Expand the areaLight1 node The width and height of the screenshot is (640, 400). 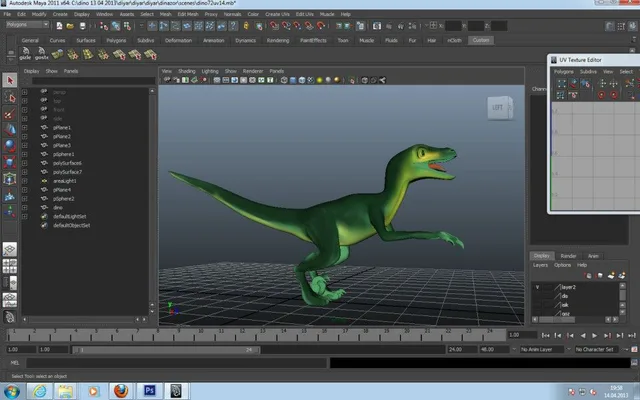pos(24,181)
